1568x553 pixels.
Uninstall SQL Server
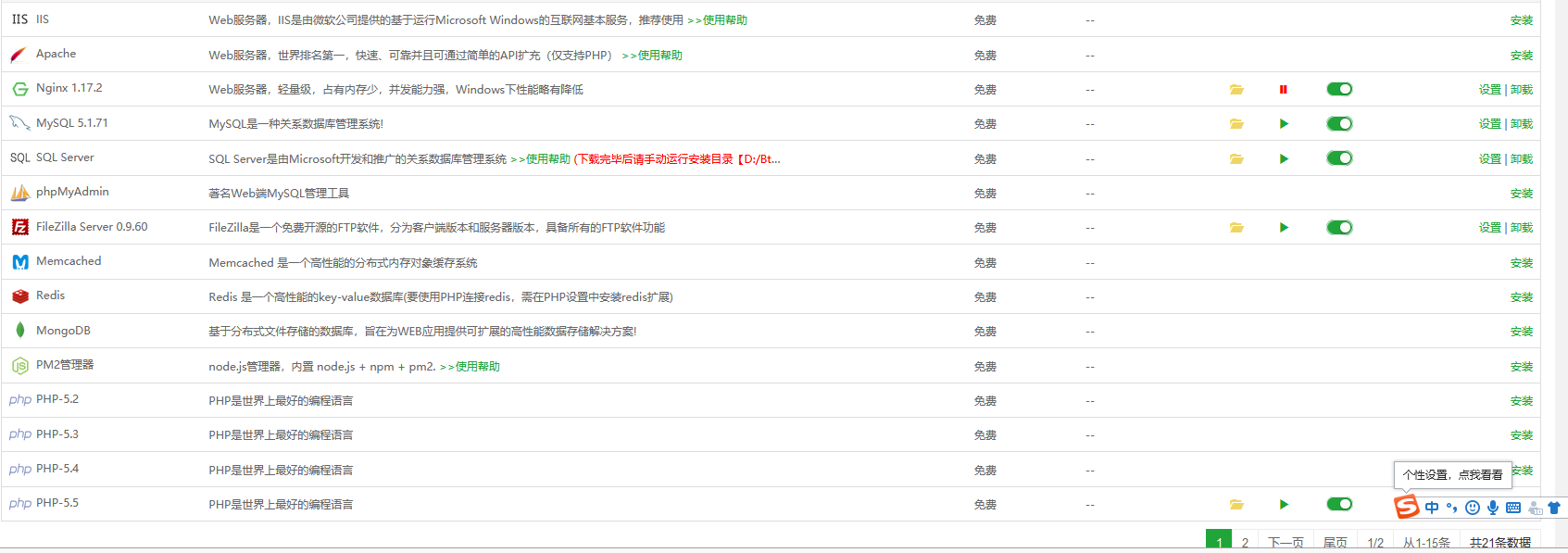[1522, 159]
